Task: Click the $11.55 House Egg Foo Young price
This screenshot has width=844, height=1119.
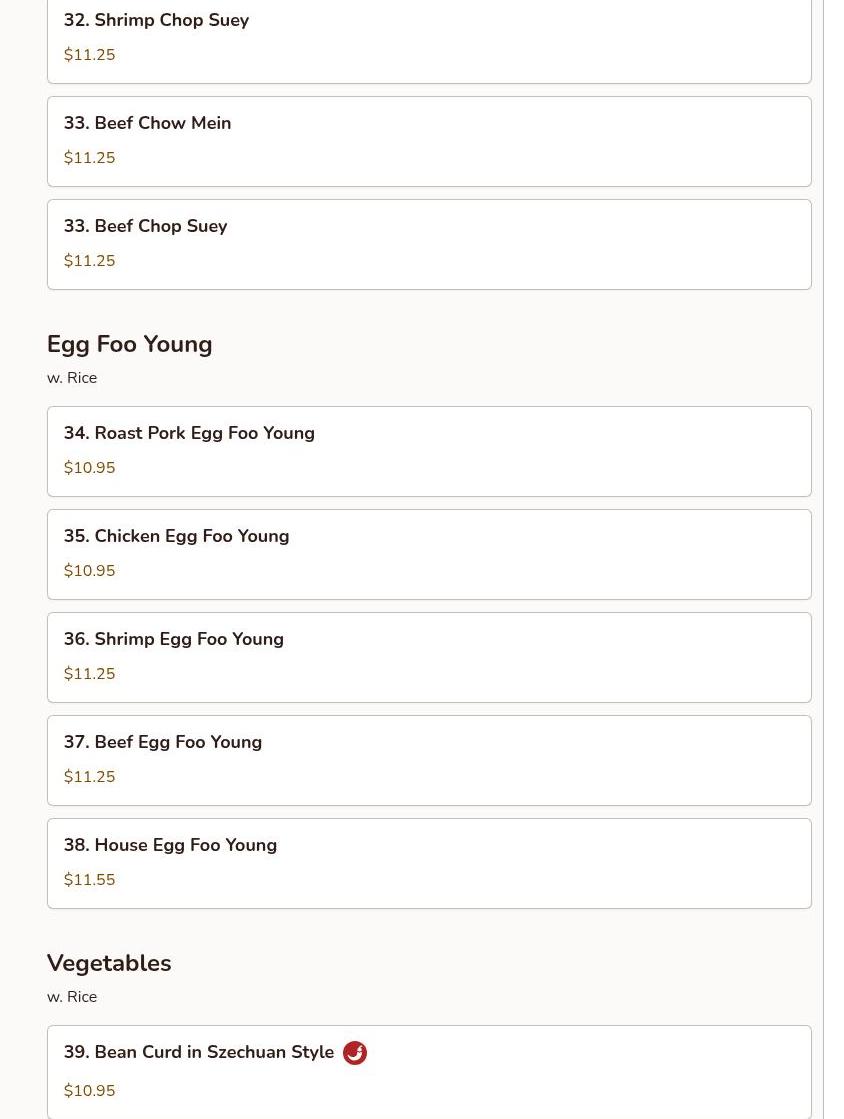Action: pos(90,880)
